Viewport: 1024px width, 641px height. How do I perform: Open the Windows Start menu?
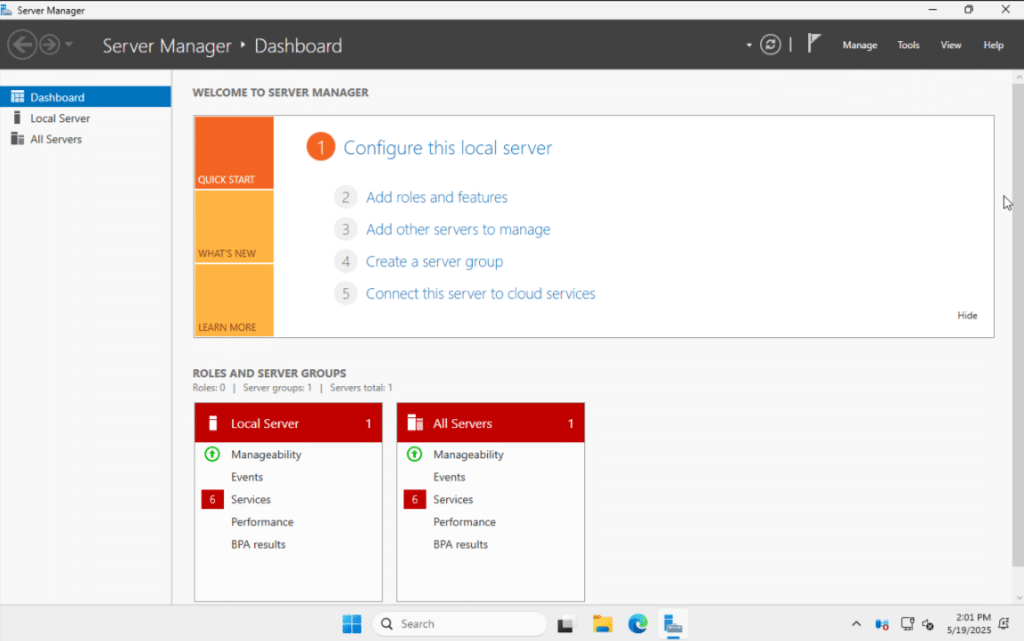click(351, 624)
